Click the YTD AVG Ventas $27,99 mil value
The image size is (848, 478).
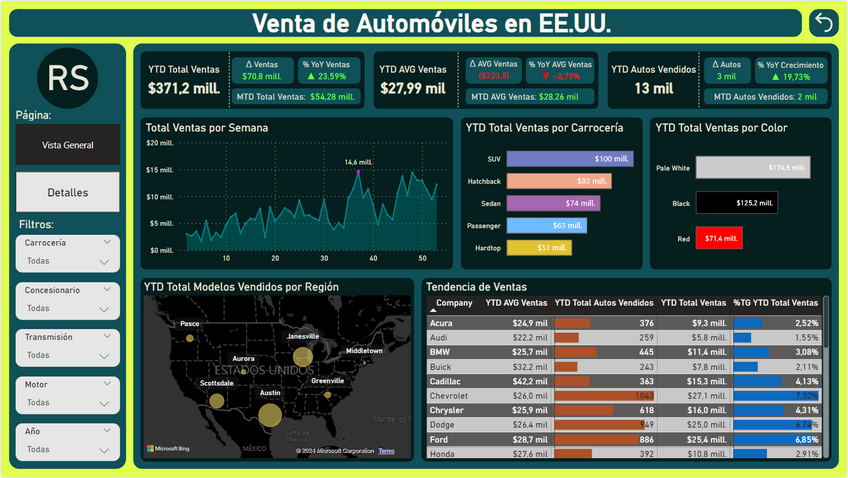point(413,89)
